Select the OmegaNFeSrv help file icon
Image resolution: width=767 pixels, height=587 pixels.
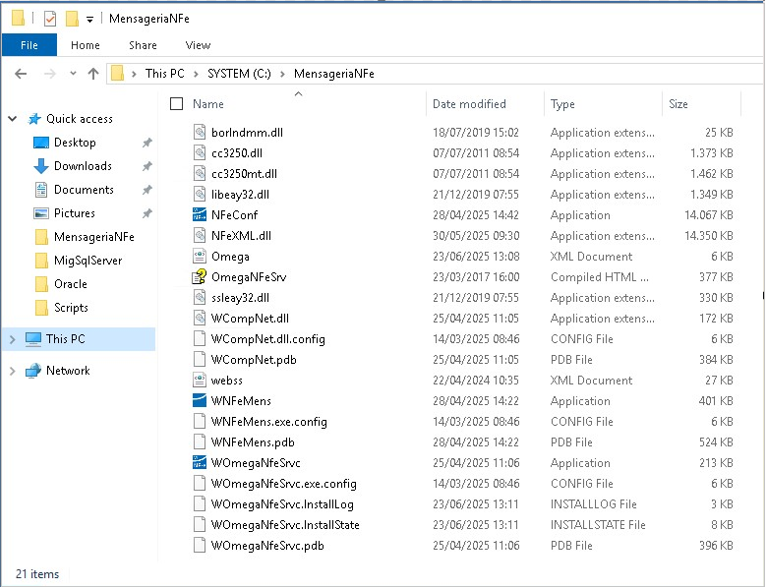coord(199,277)
